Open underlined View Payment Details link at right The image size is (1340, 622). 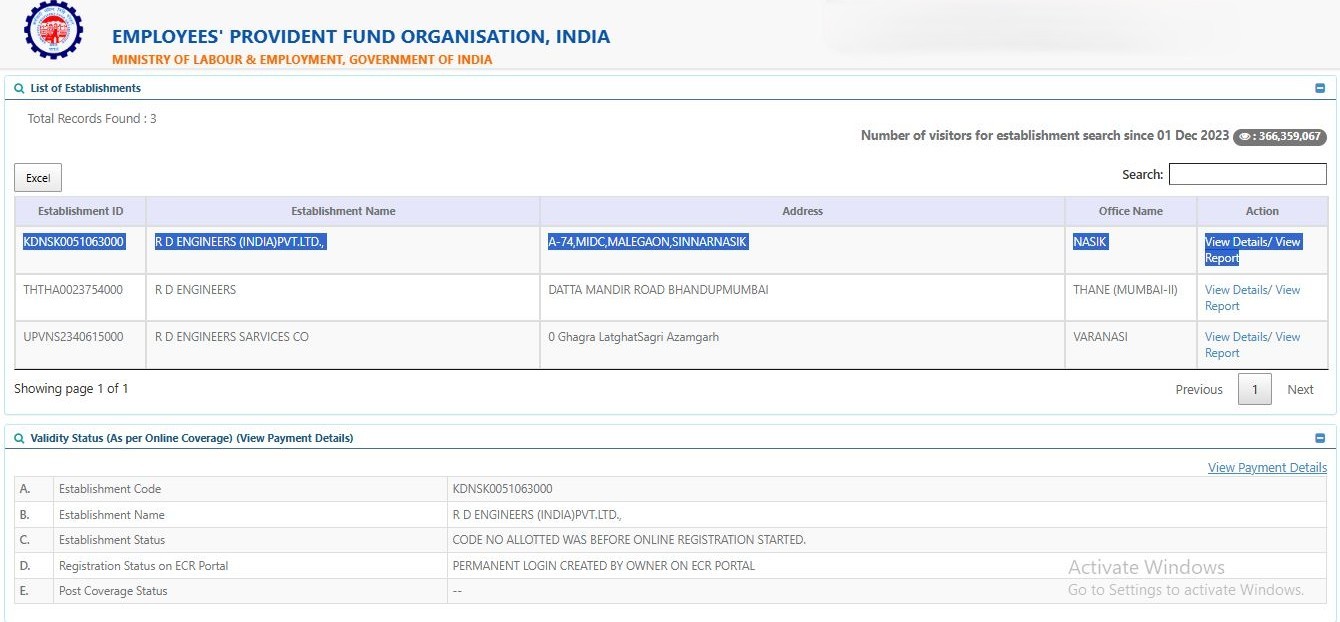[x=1267, y=467]
